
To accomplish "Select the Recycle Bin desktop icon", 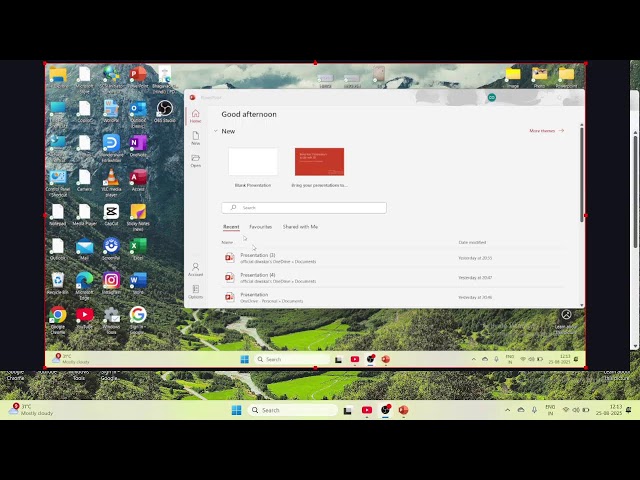I will click(x=58, y=283).
